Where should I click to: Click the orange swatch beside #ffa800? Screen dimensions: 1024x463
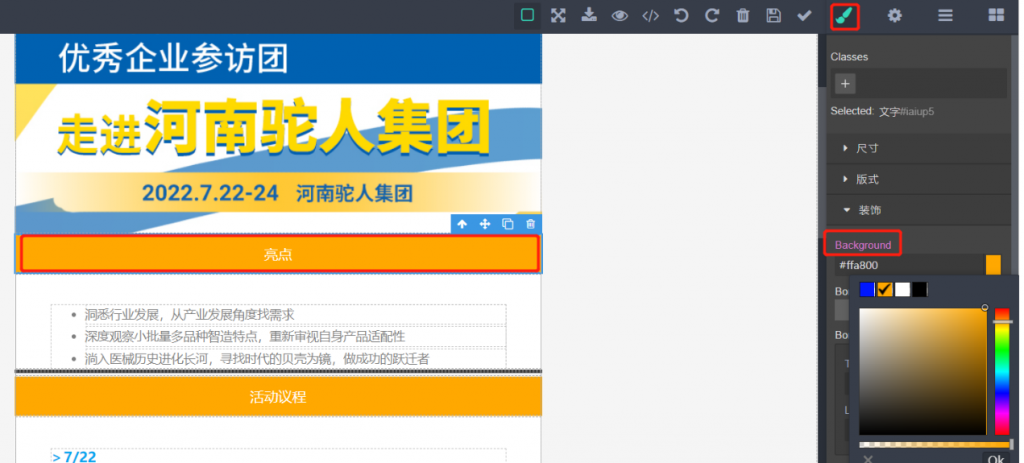993,265
